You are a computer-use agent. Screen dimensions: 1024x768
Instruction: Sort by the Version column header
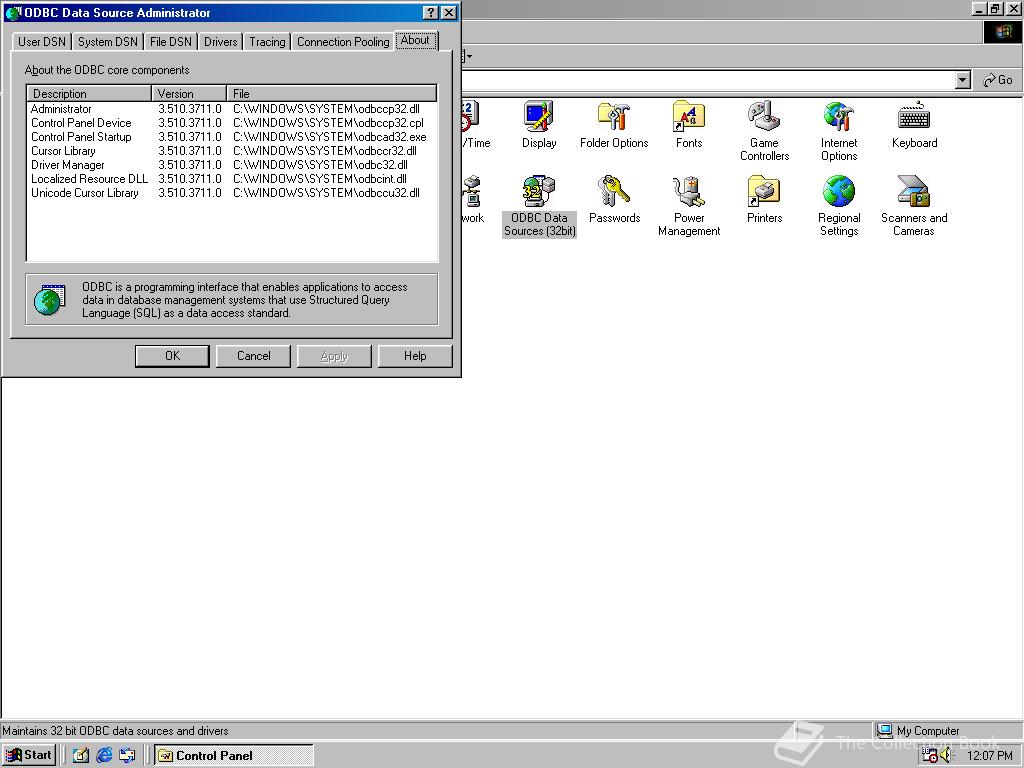click(x=189, y=93)
